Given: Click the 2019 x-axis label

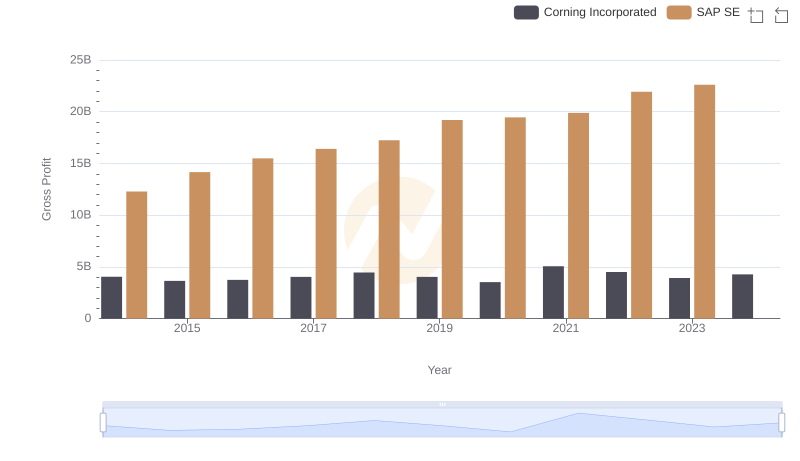Looking at the screenshot, I should (x=440, y=328).
